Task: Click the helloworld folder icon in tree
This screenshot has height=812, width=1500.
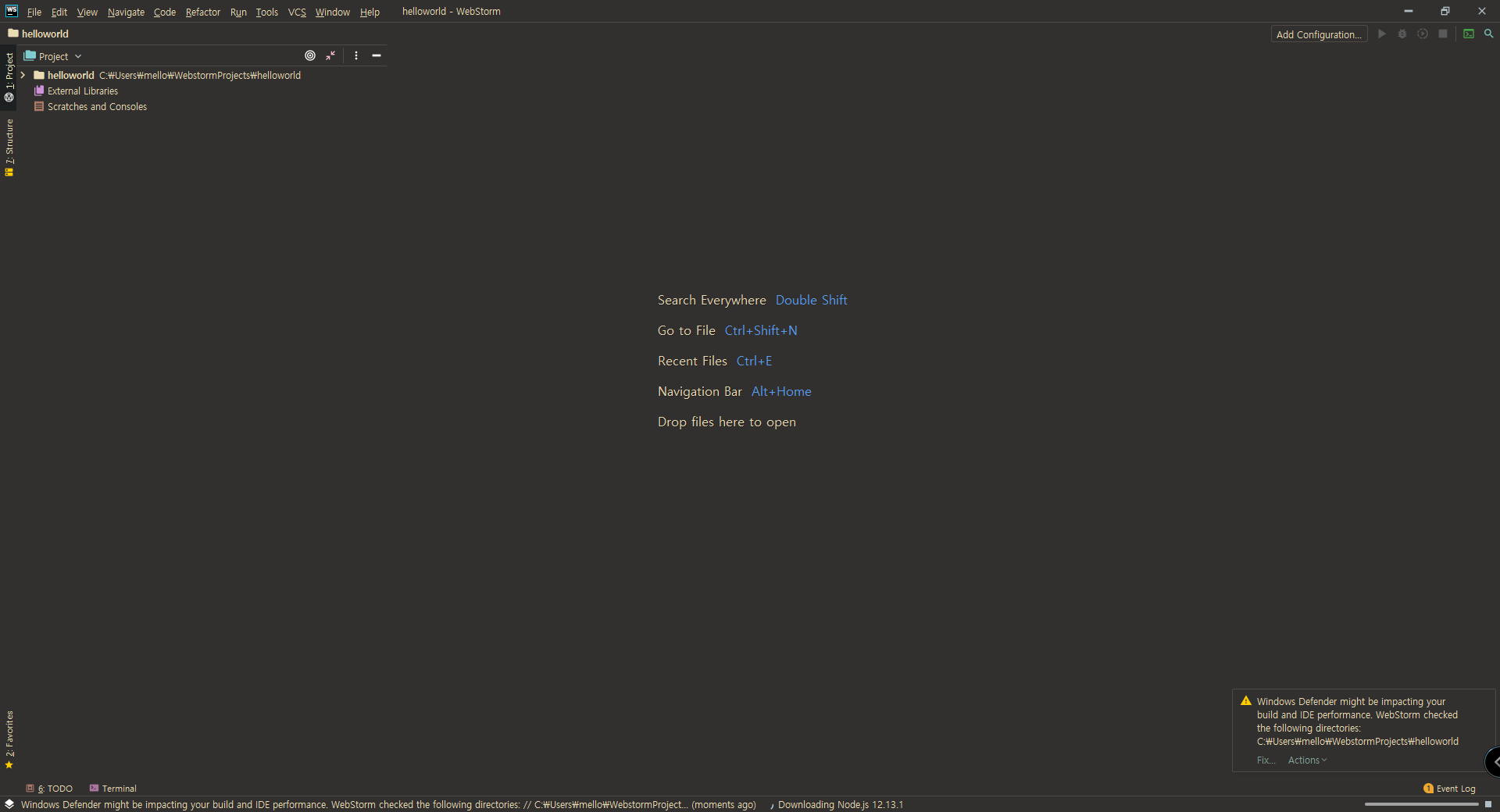Action: pyautogui.click(x=38, y=75)
